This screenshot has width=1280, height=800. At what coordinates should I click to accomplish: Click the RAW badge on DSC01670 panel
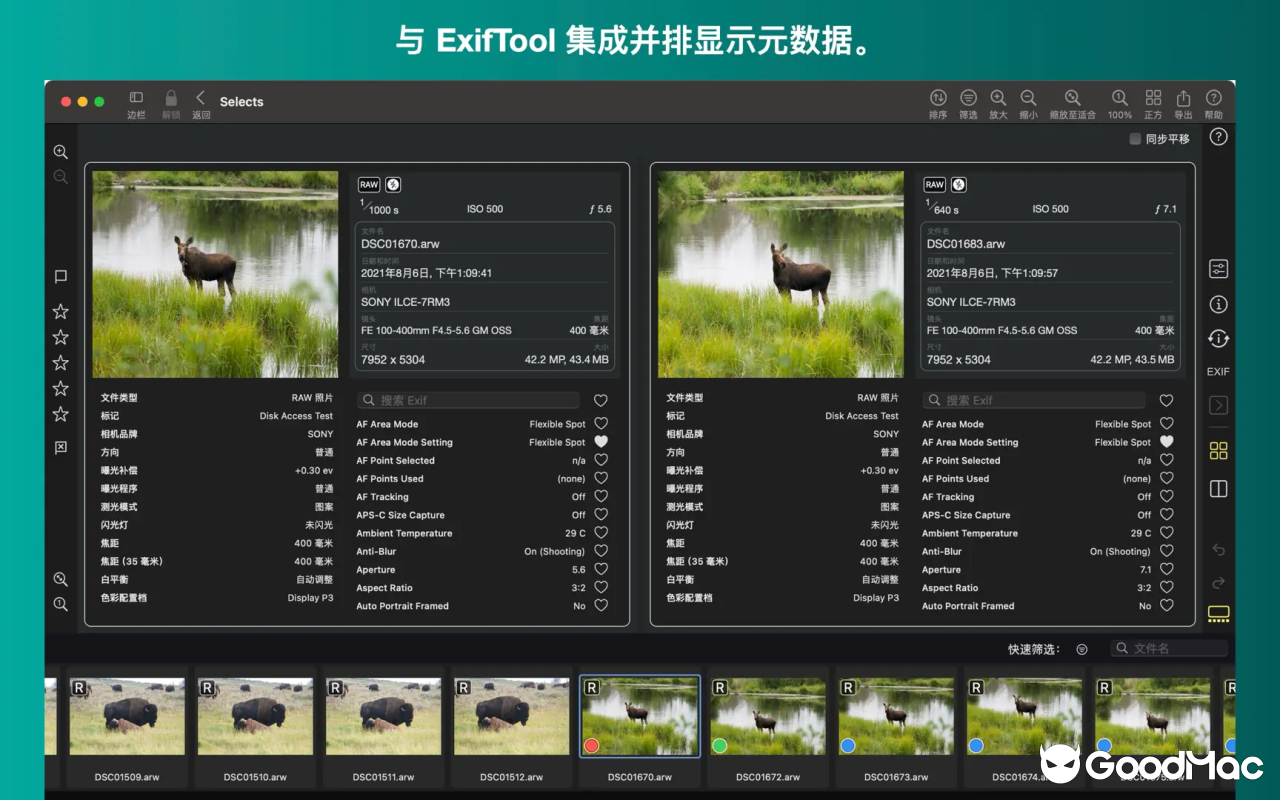369,185
